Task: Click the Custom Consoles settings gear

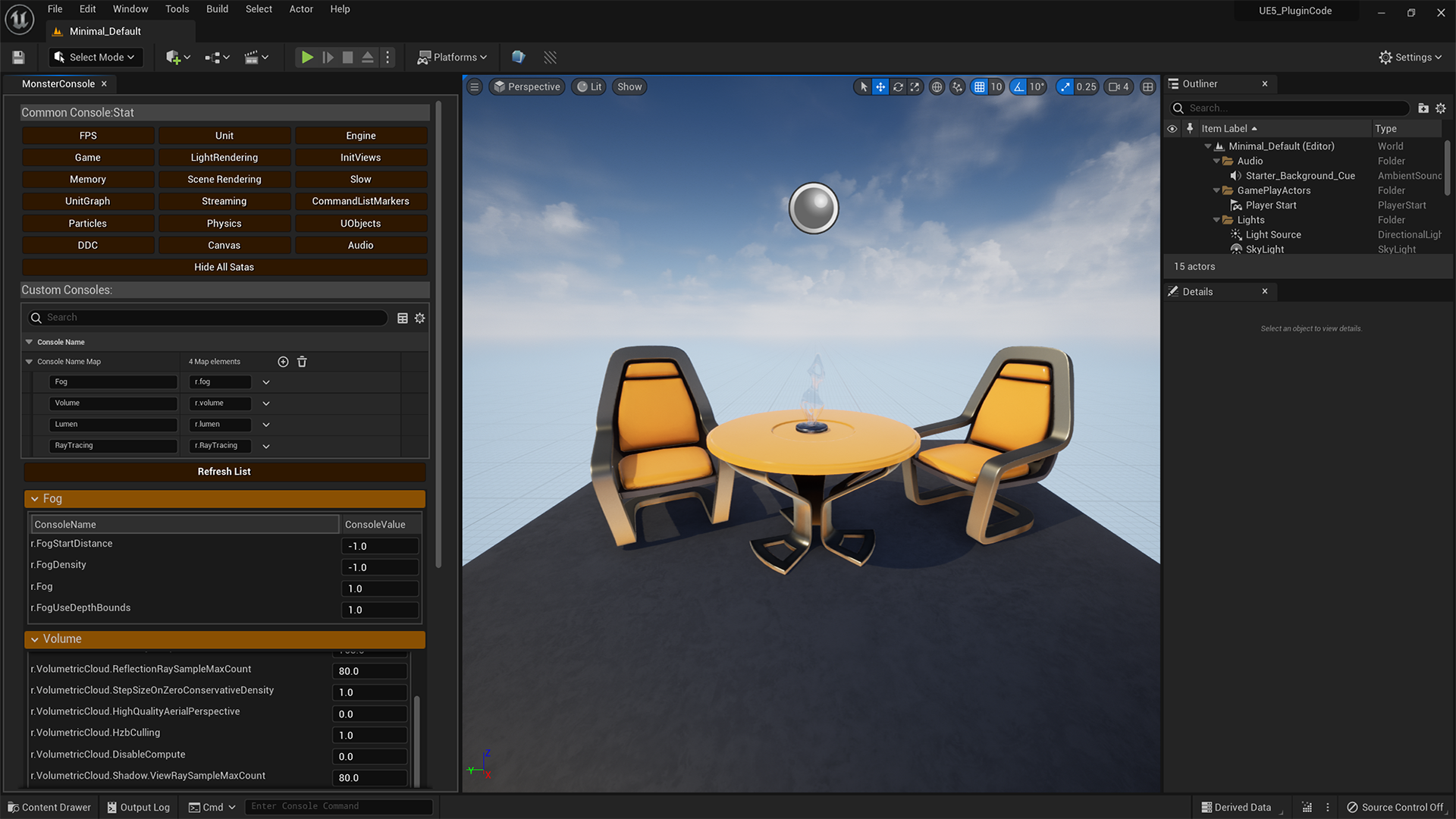Action: [419, 318]
